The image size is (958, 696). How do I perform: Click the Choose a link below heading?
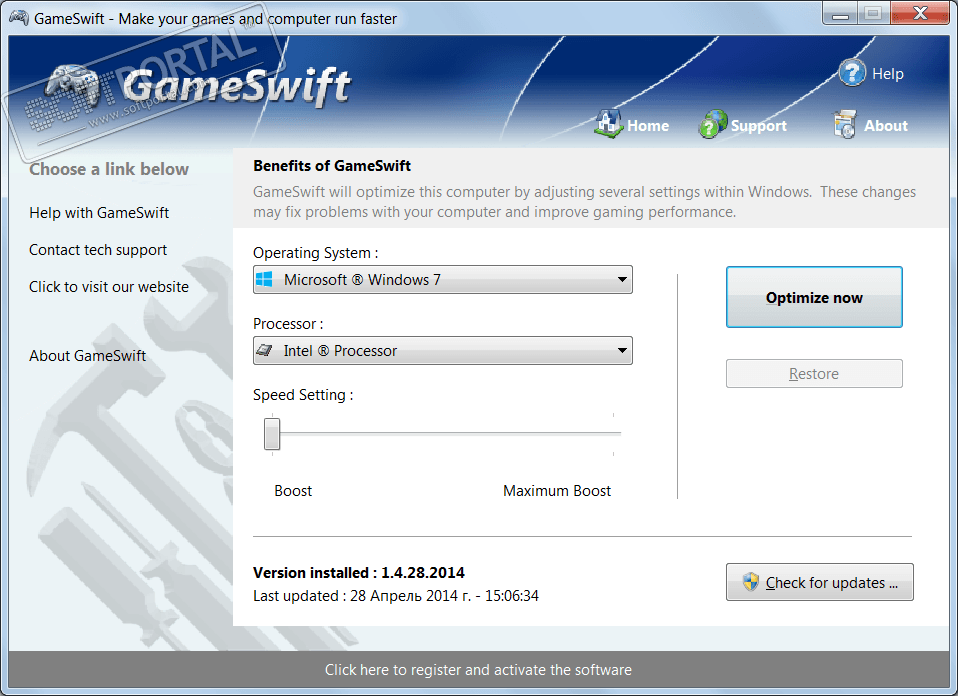109,169
